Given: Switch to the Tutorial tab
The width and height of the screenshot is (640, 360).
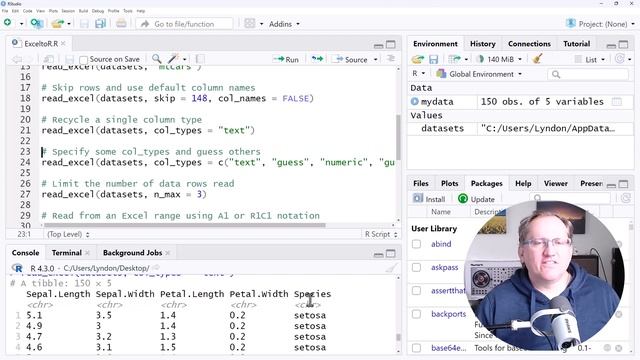Looking at the screenshot, I should (576, 43).
